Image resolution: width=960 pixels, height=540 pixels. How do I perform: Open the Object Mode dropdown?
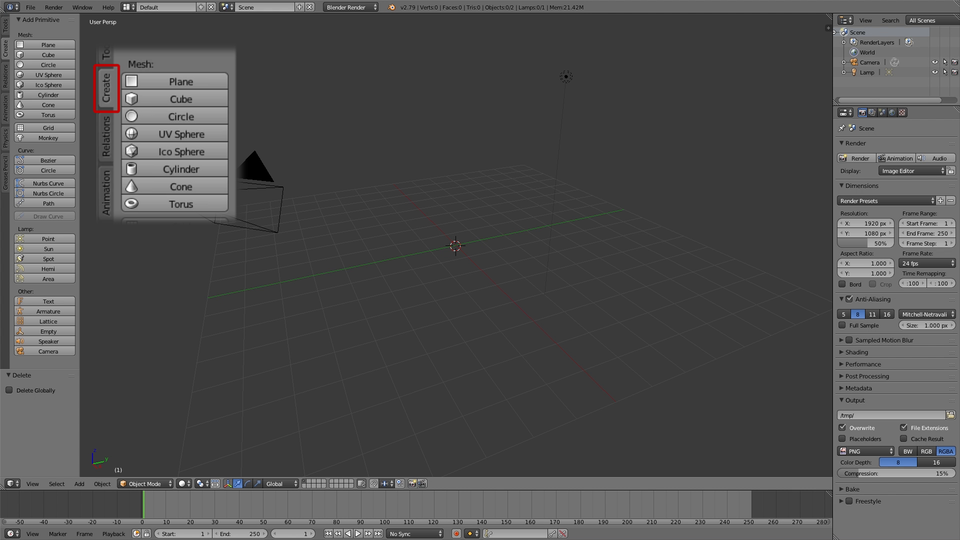[146, 484]
